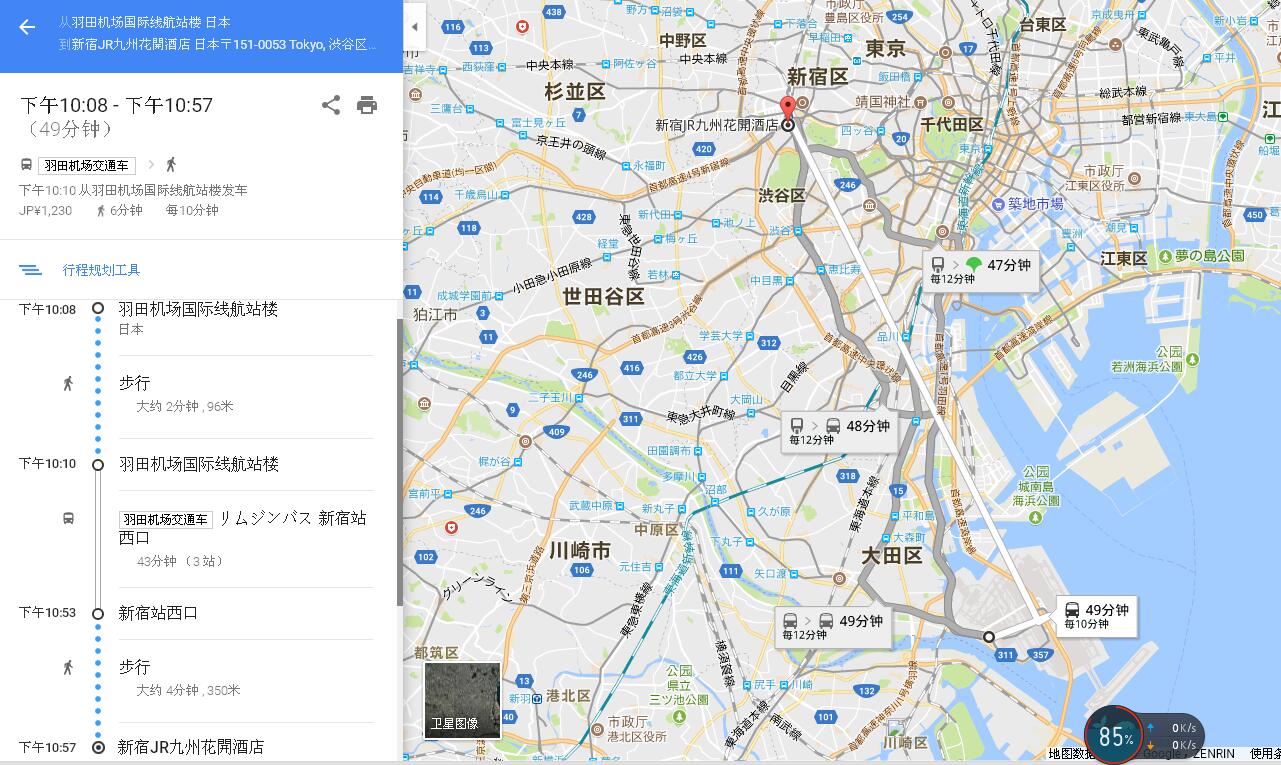The width and height of the screenshot is (1281, 765).
Task: Click the 千代田区 label on map
Action: pyautogui.click(x=952, y=124)
